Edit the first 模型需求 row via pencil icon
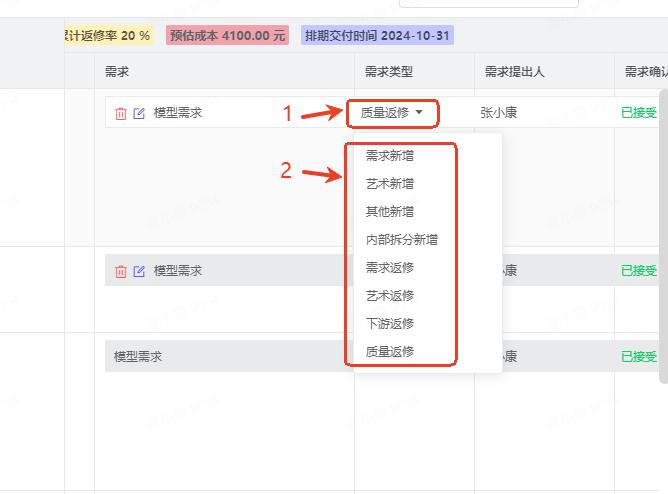The image size is (668, 494). tap(139, 113)
